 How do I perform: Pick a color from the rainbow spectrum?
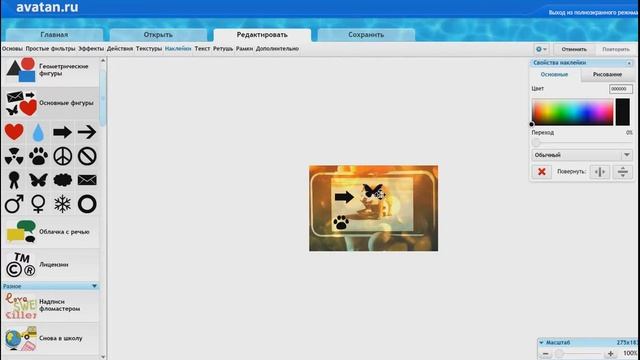[572, 112]
